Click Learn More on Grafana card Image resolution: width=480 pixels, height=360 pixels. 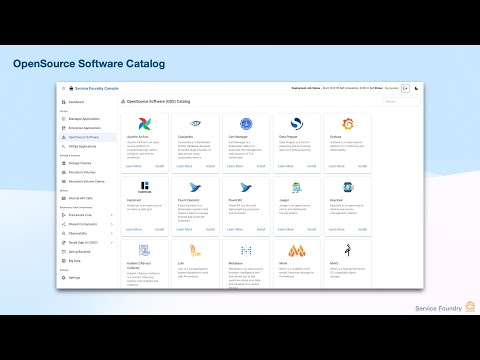point(337,166)
